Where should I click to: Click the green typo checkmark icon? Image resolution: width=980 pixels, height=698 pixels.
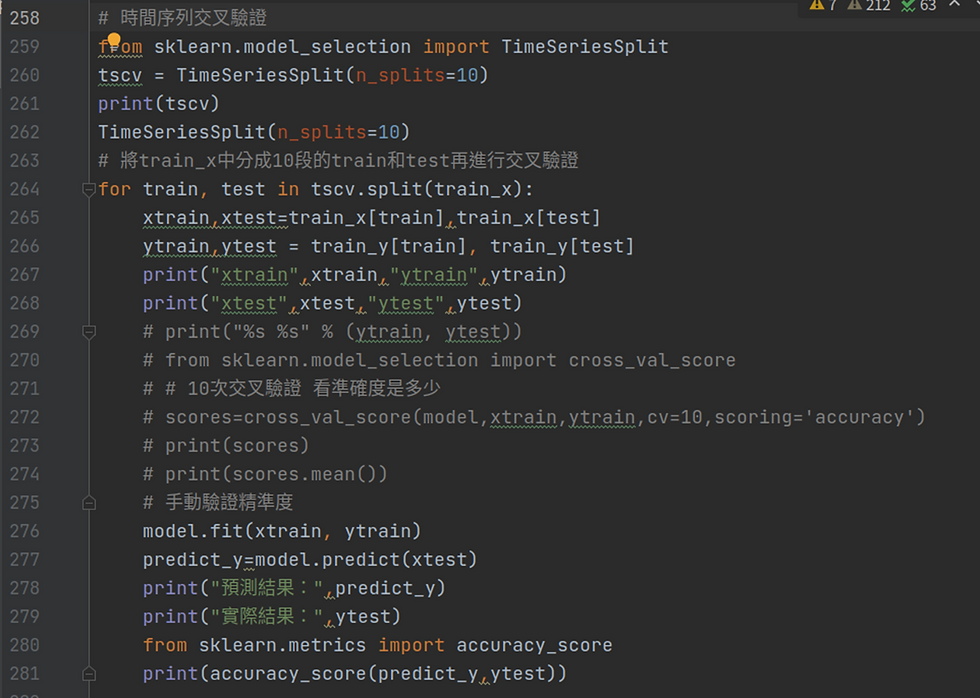(908, 6)
